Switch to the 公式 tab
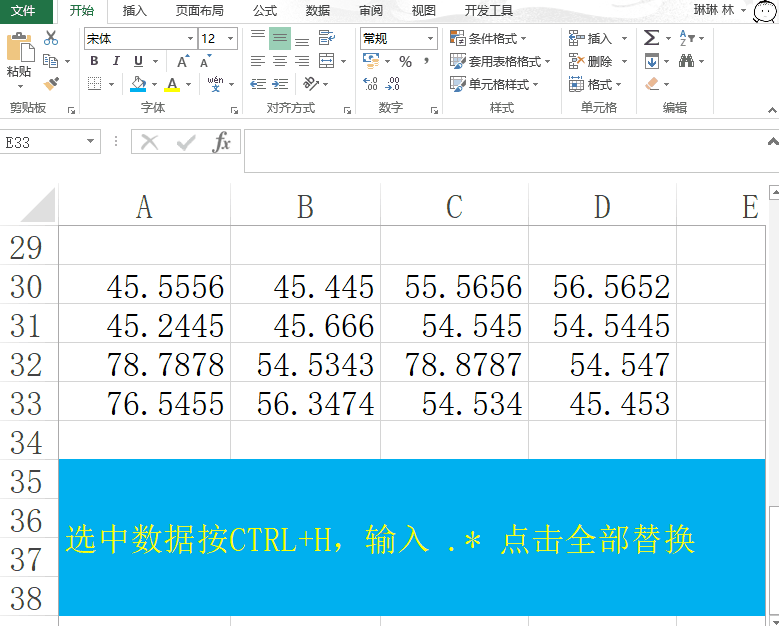Screen dimensions: 779x626 point(264,11)
